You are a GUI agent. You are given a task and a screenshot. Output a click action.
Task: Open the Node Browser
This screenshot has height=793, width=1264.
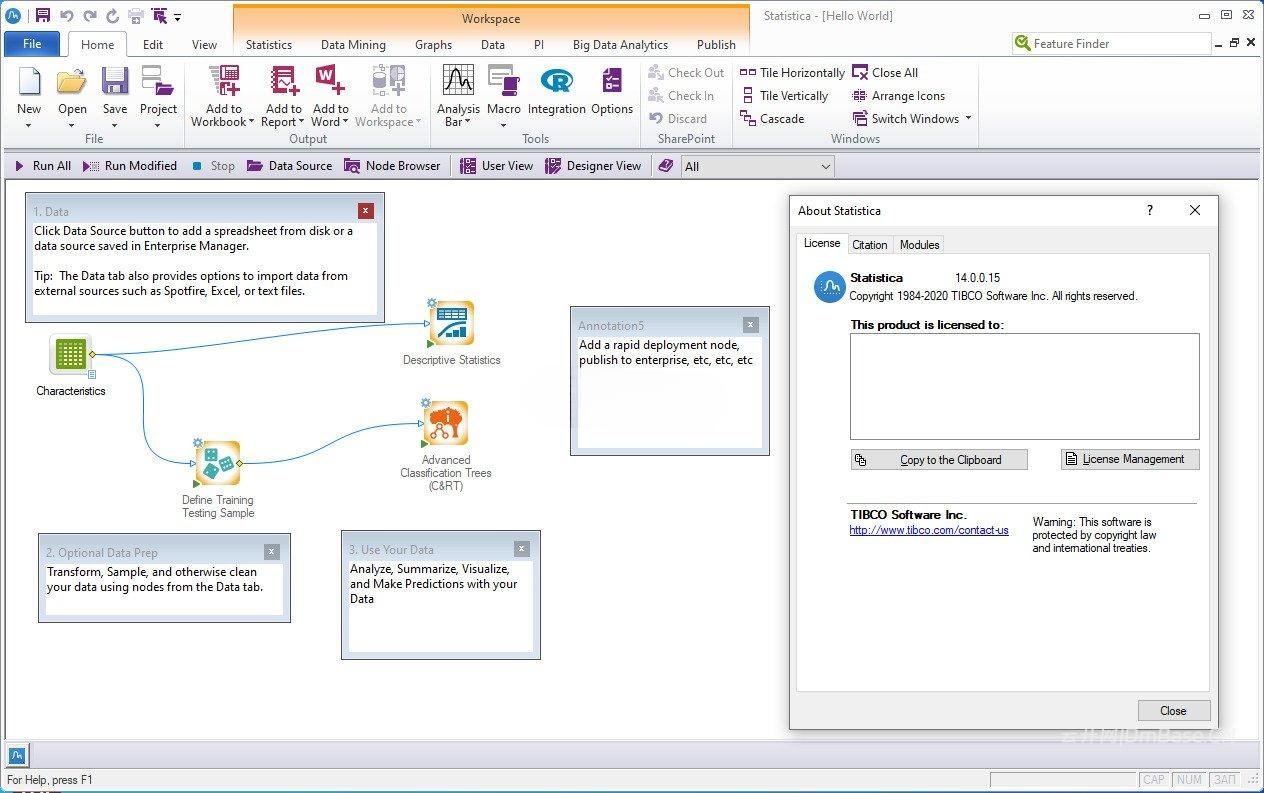[392, 166]
